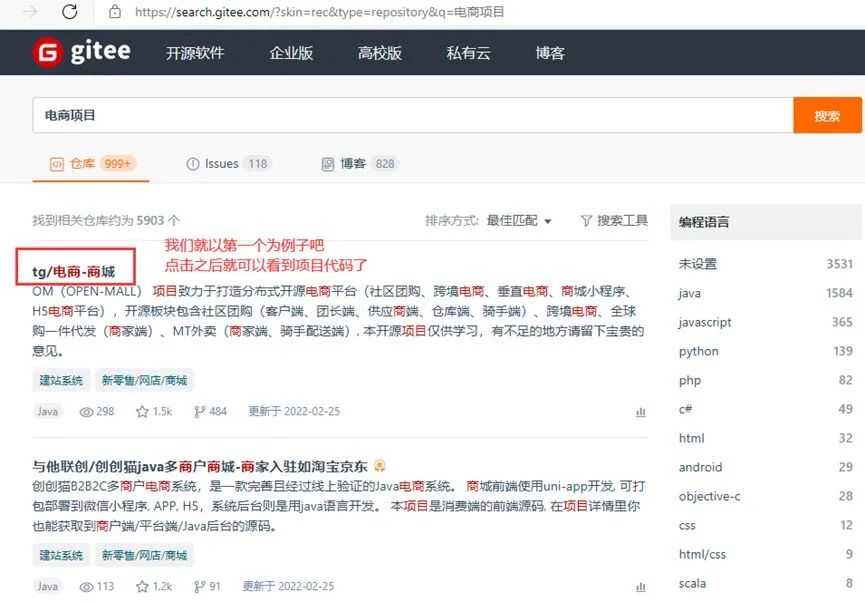Image resolution: width=865 pixels, height=602 pixels.
Task: Click the 建站系统 tag under 创创猫 repository
Action: coord(61,555)
